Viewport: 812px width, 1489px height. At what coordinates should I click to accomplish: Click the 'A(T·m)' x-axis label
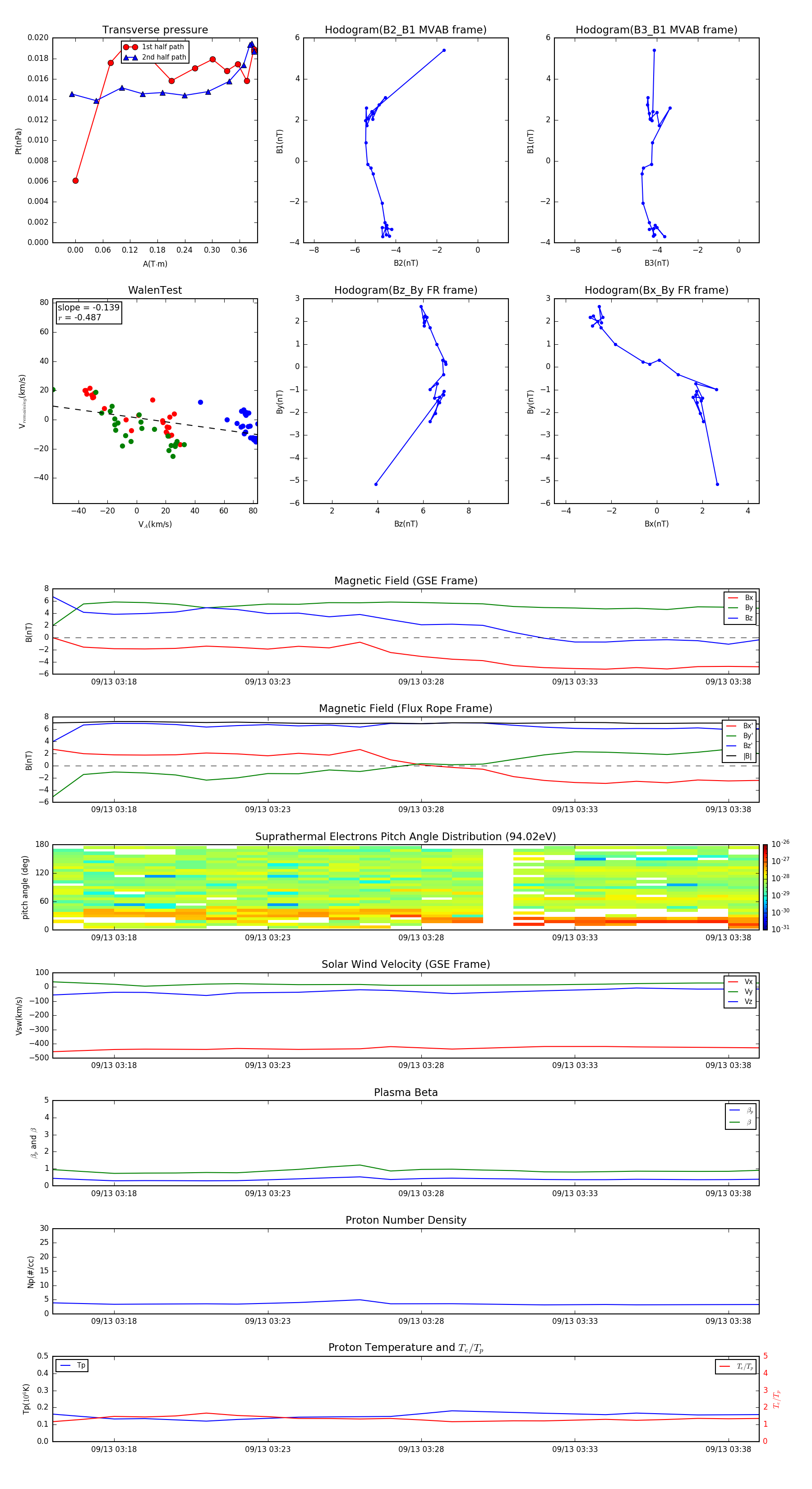click(x=155, y=264)
